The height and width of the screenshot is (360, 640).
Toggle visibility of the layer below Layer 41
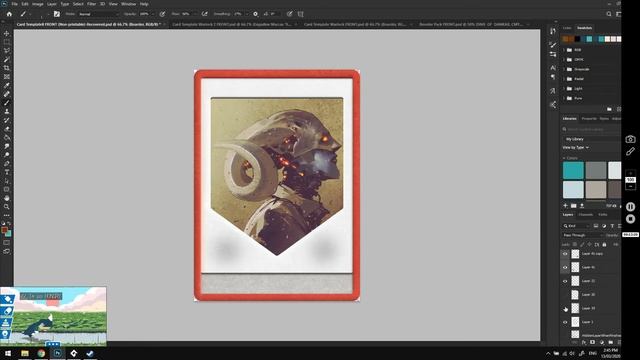565,281
